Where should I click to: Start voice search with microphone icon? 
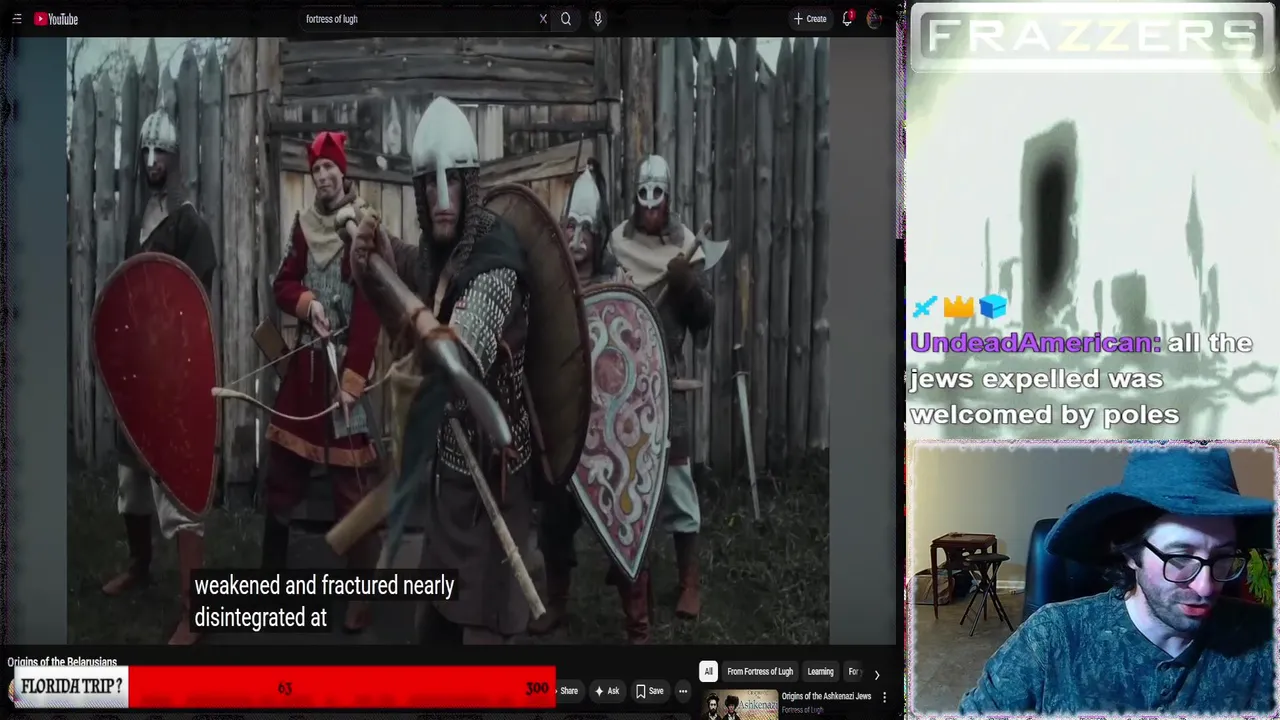(x=598, y=19)
